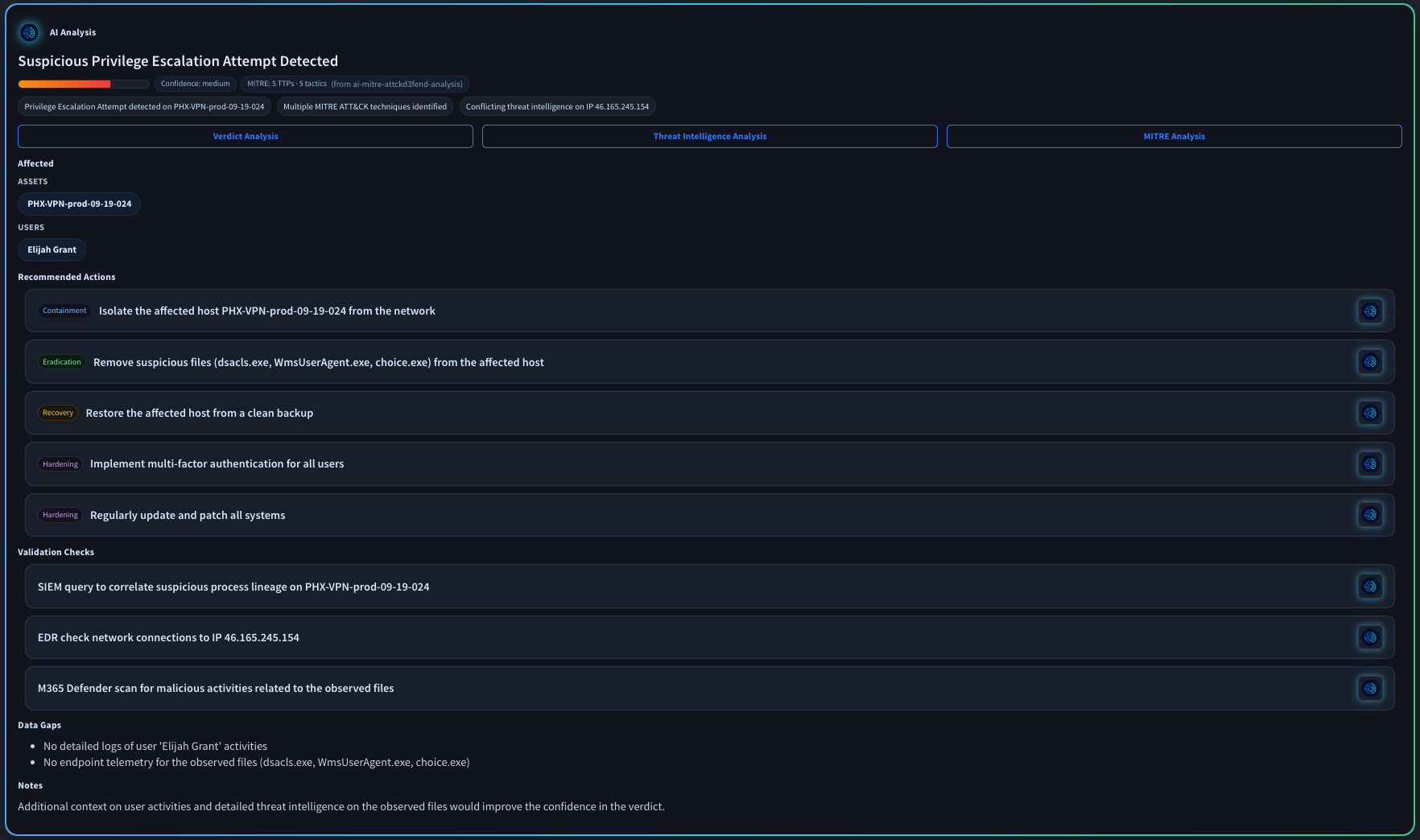
Task: Open AI helper for the clean backup restore action
Action: click(x=1370, y=413)
